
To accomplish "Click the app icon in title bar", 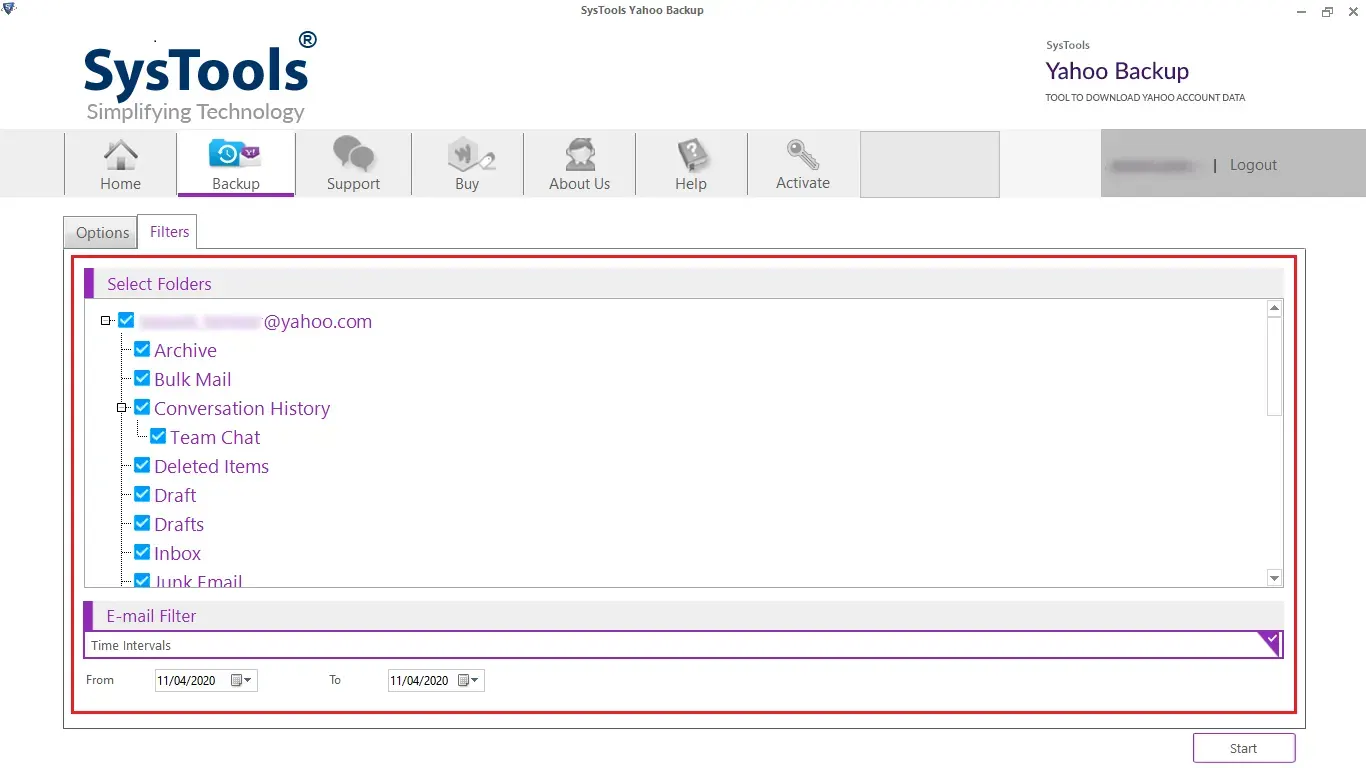I will tap(8, 9).
